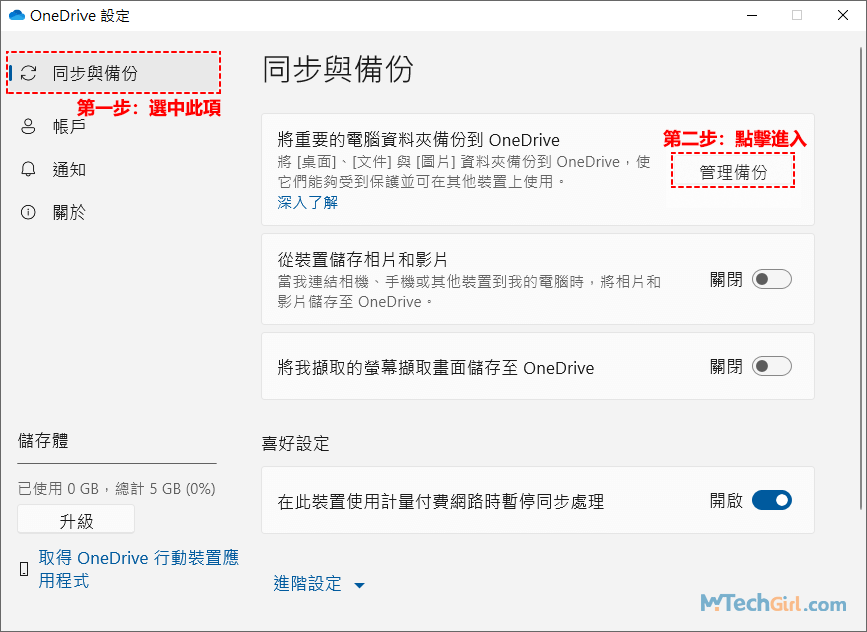Click the mobile phone icon near app link
The height and width of the screenshot is (632, 867).
click(24, 569)
